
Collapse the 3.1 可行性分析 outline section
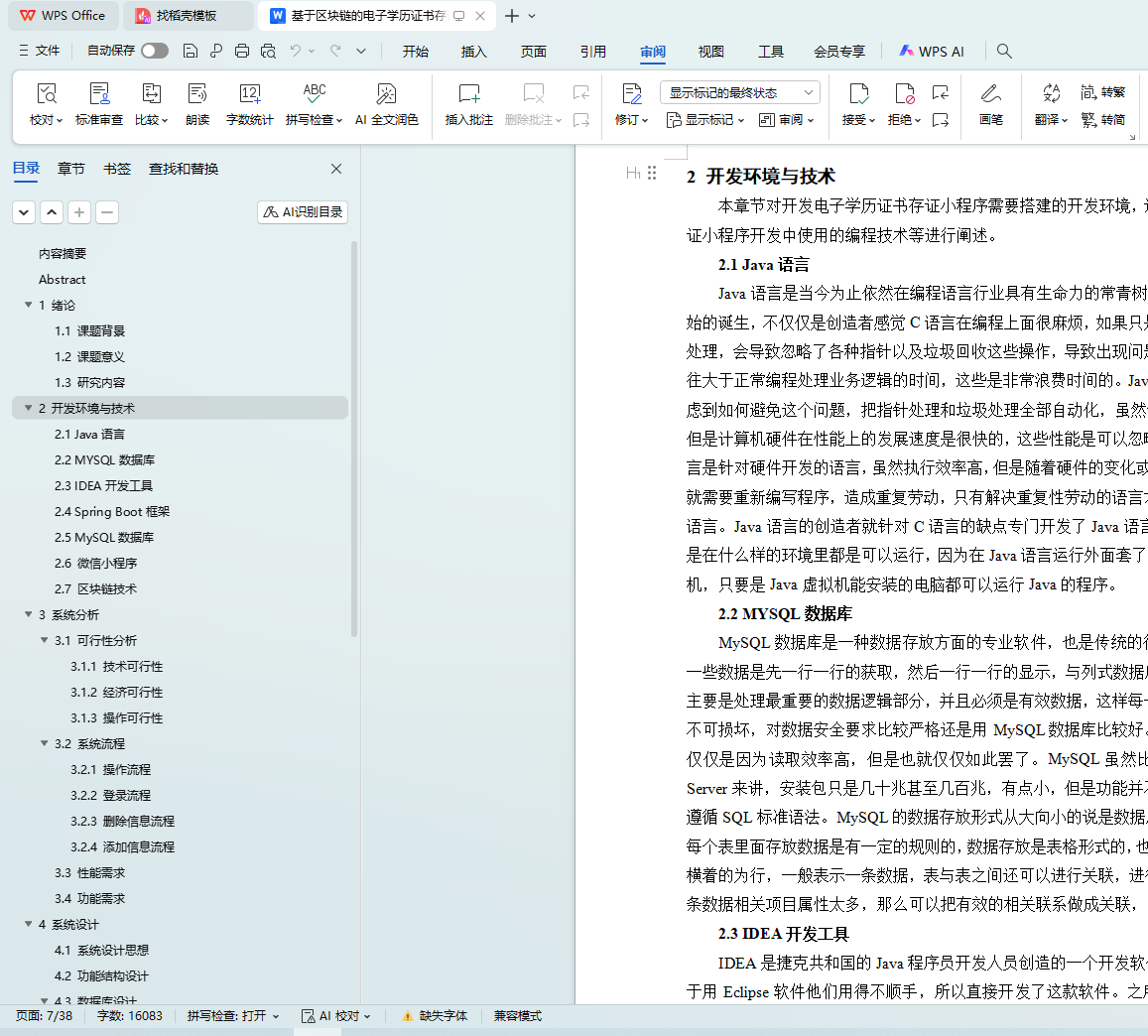(45, 641)
